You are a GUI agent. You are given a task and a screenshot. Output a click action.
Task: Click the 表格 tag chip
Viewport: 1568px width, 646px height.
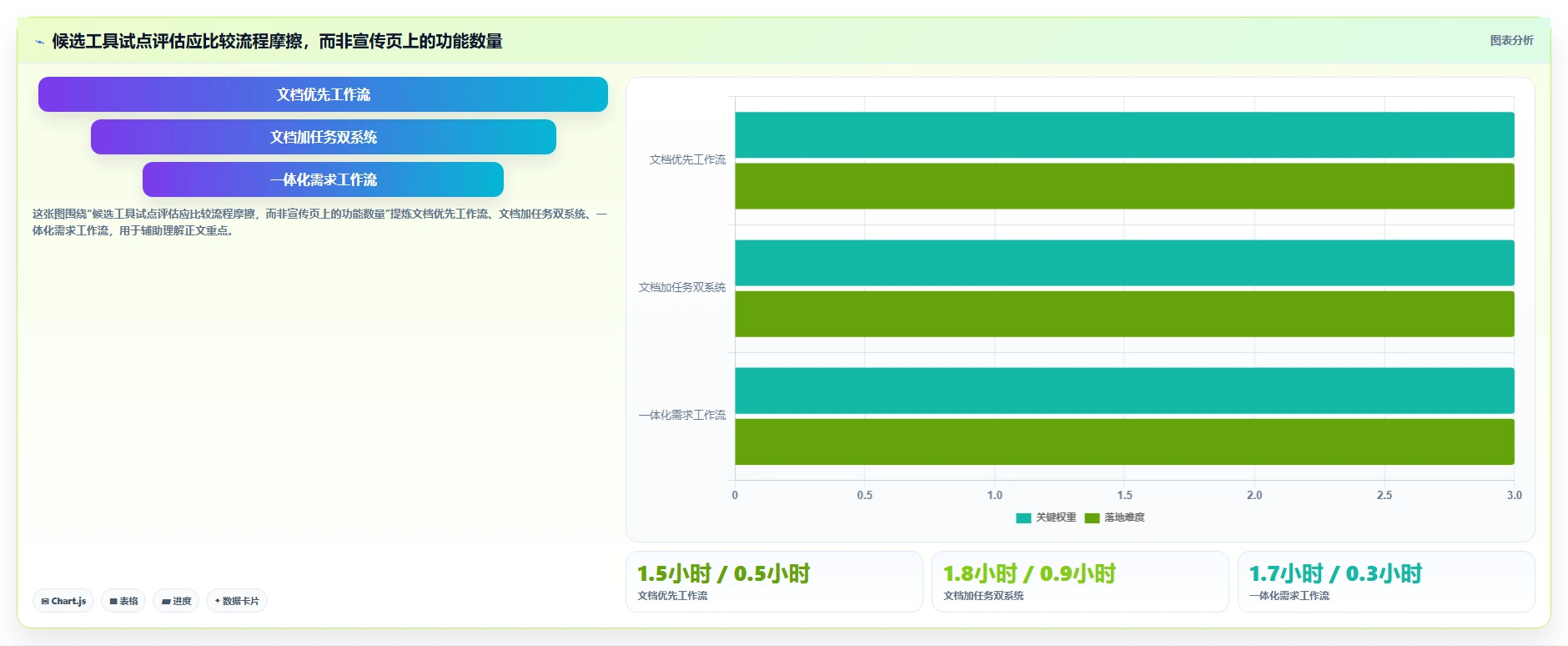pyautogui.click(x=123, y=601)
